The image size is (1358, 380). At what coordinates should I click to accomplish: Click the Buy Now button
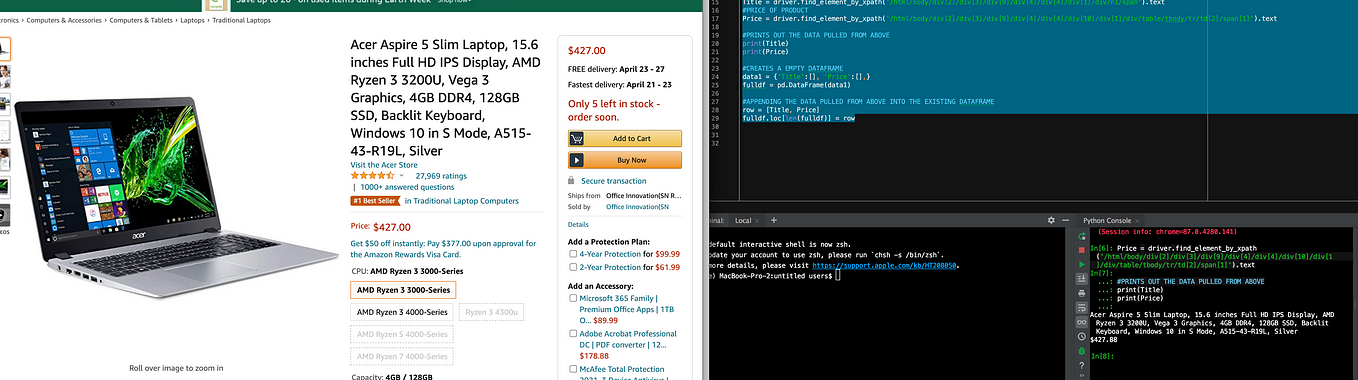pyautogui.click(x=625, y=160)
